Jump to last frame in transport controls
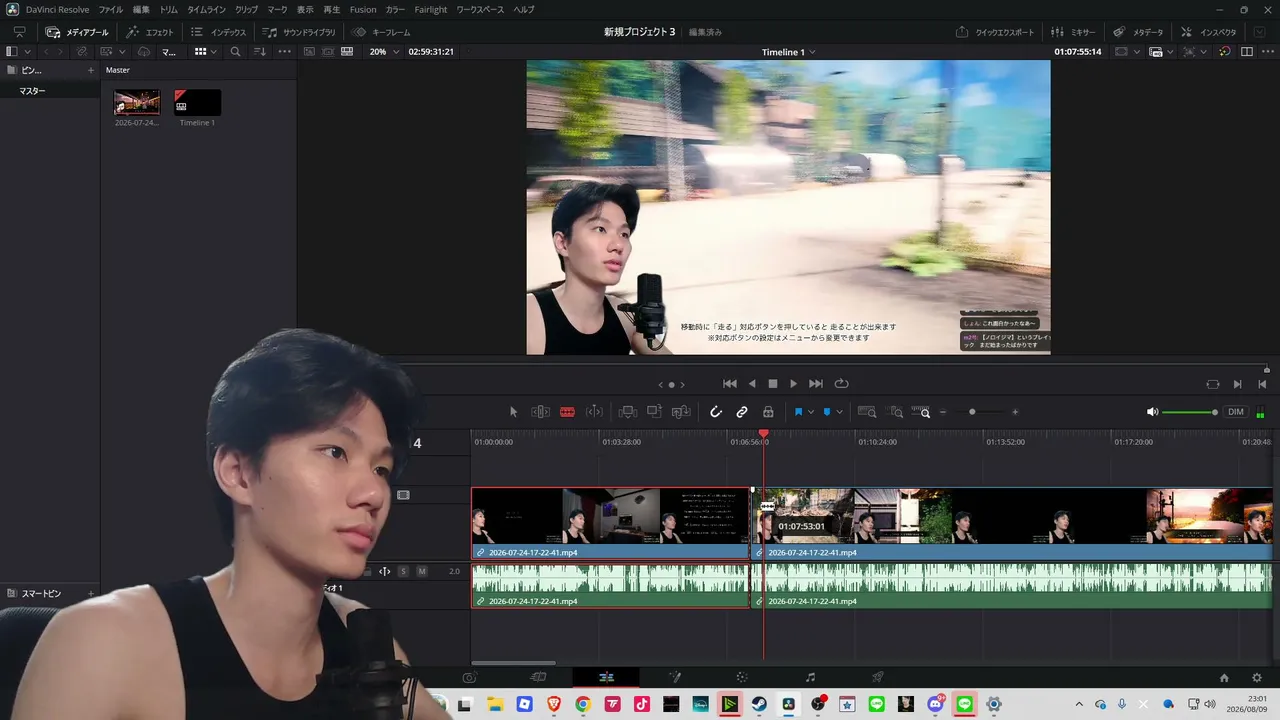1280x720 pixels. tap(816, 384)
